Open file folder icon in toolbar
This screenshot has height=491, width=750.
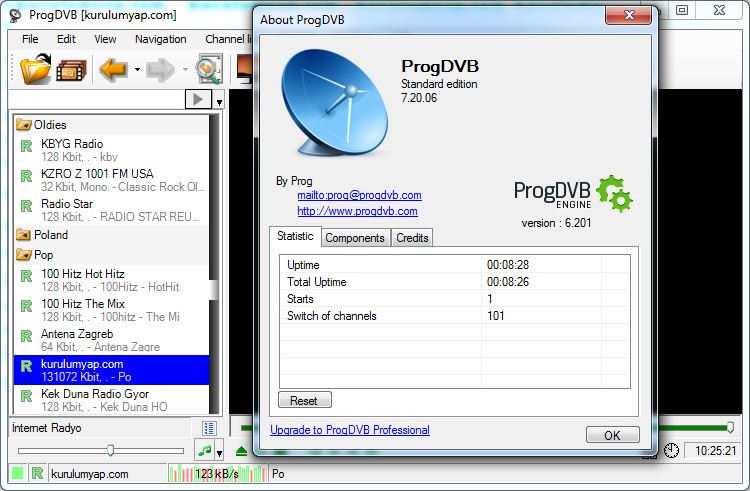coord(35,69)
